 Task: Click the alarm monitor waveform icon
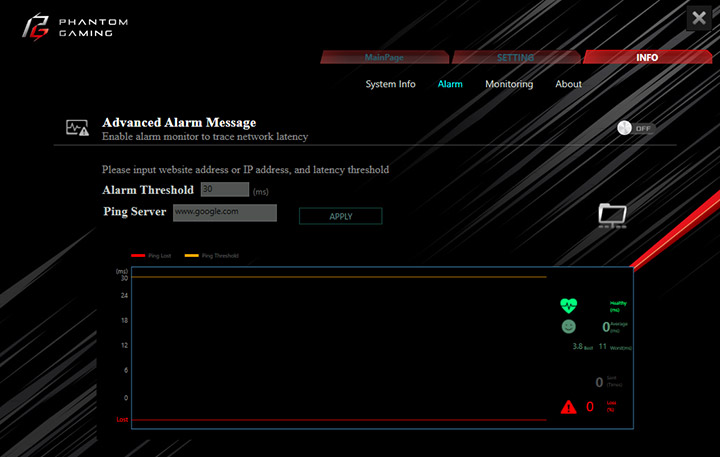77,128
